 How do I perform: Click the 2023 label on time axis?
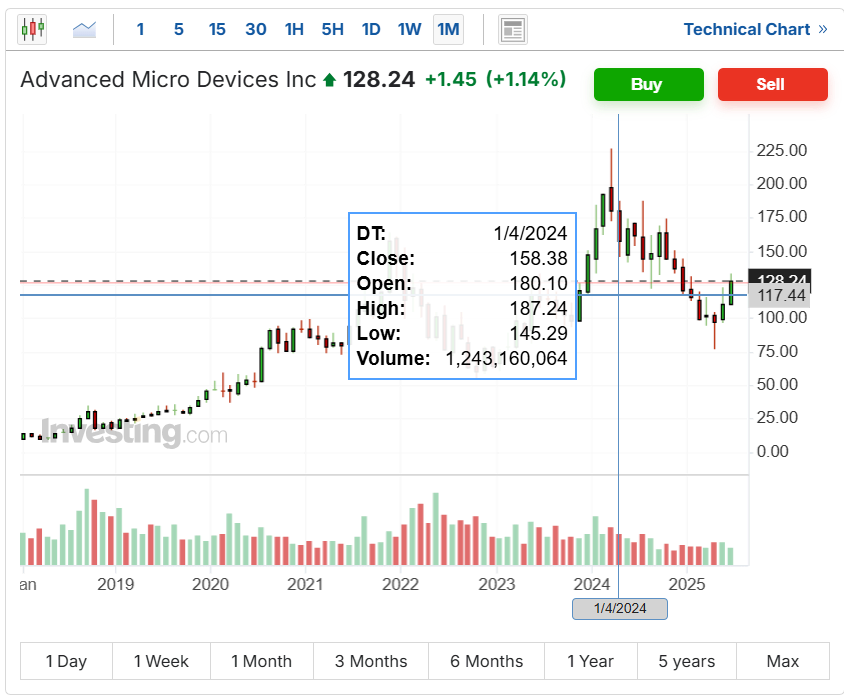point(497,584)
